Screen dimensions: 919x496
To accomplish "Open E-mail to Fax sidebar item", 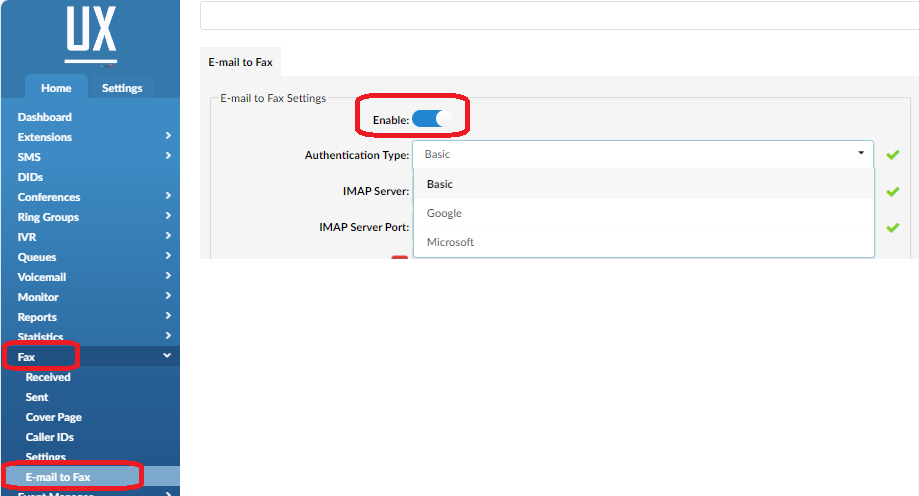I will [x=58, y=477].
